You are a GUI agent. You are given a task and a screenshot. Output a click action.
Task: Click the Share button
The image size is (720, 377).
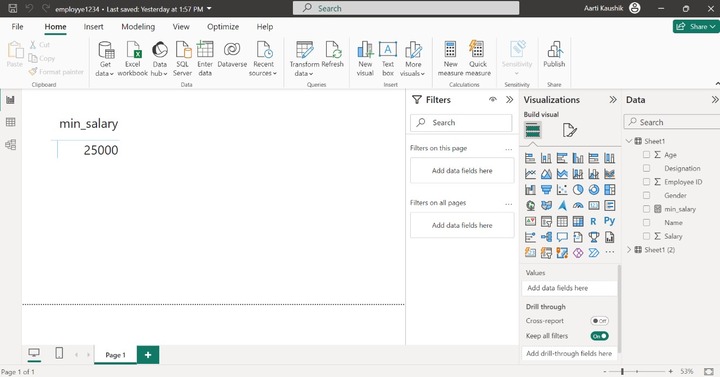[696, 27]
